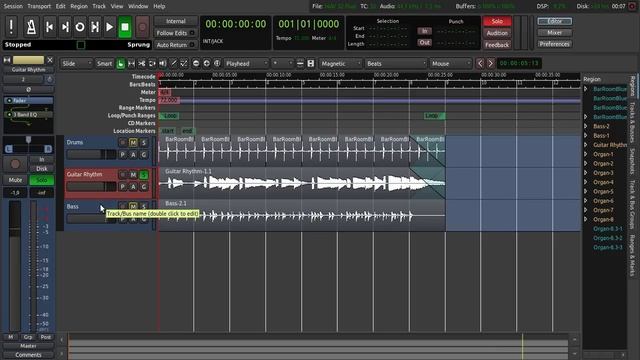Viewport: 640px width, 360px height.
Task: Toggle the metronome click icon
Action: click(x=31, y=27)
